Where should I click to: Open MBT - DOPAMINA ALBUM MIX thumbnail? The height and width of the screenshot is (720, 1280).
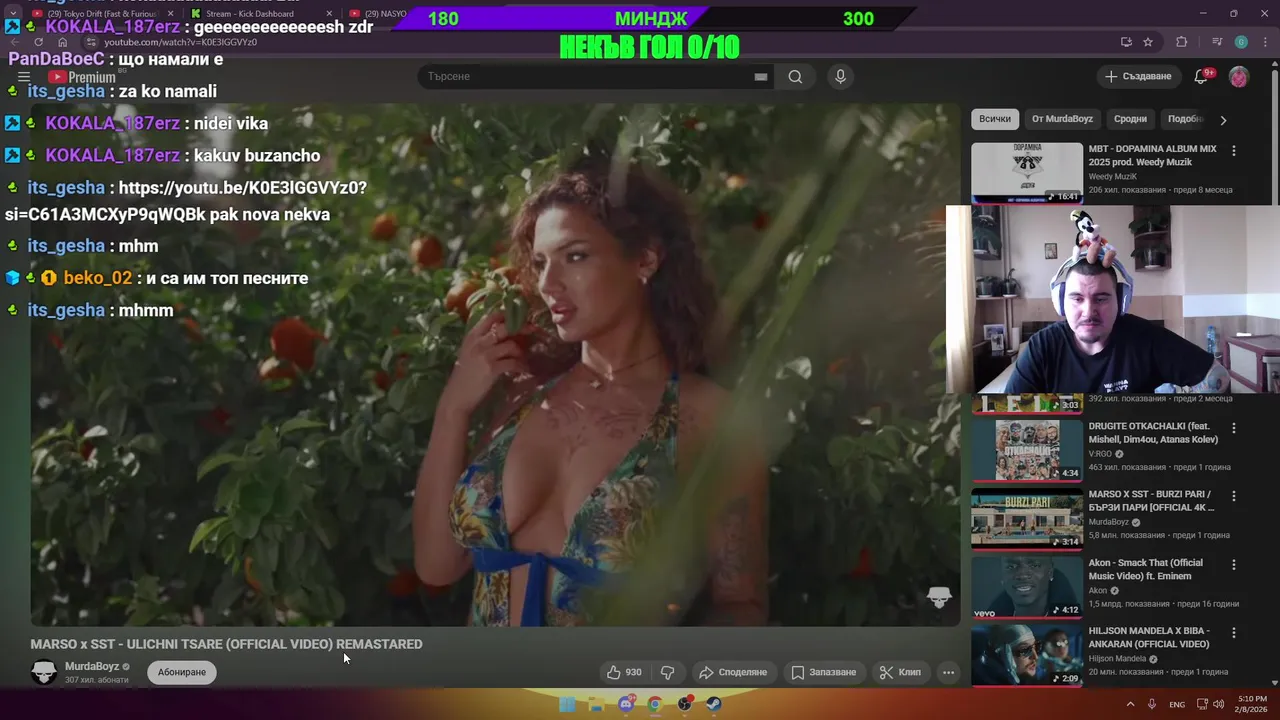tap(1027, 172)
